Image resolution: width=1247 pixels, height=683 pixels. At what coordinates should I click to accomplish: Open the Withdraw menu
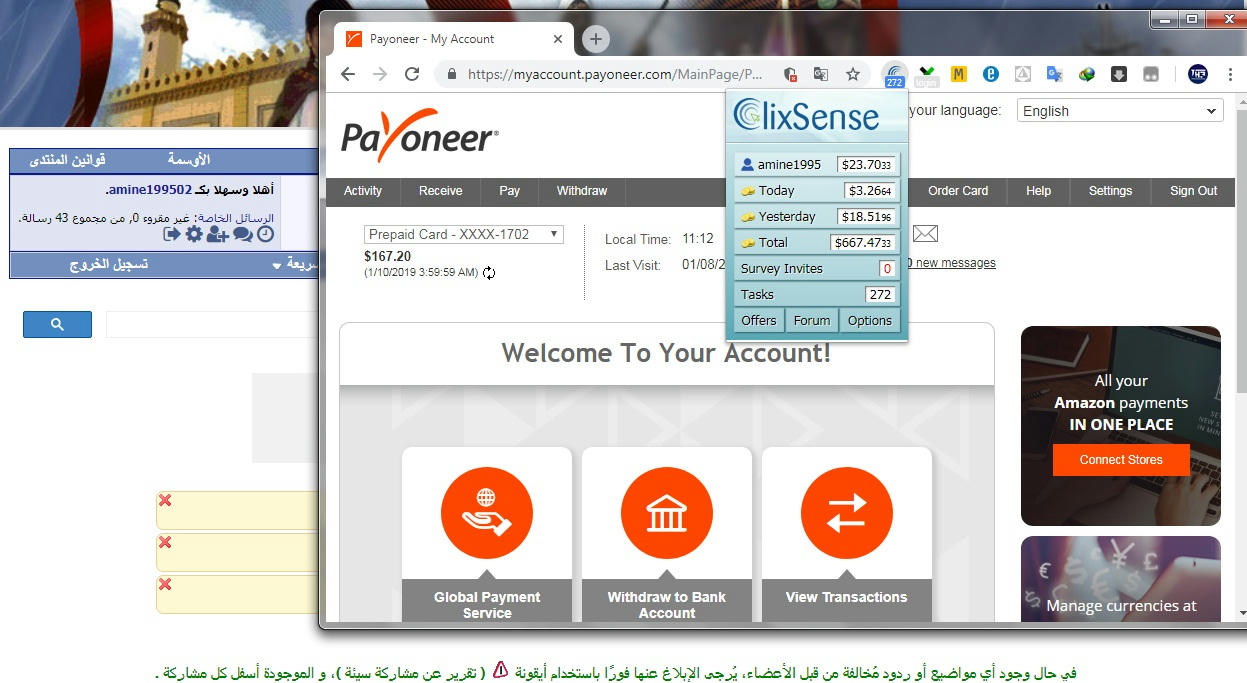[582, 191]
